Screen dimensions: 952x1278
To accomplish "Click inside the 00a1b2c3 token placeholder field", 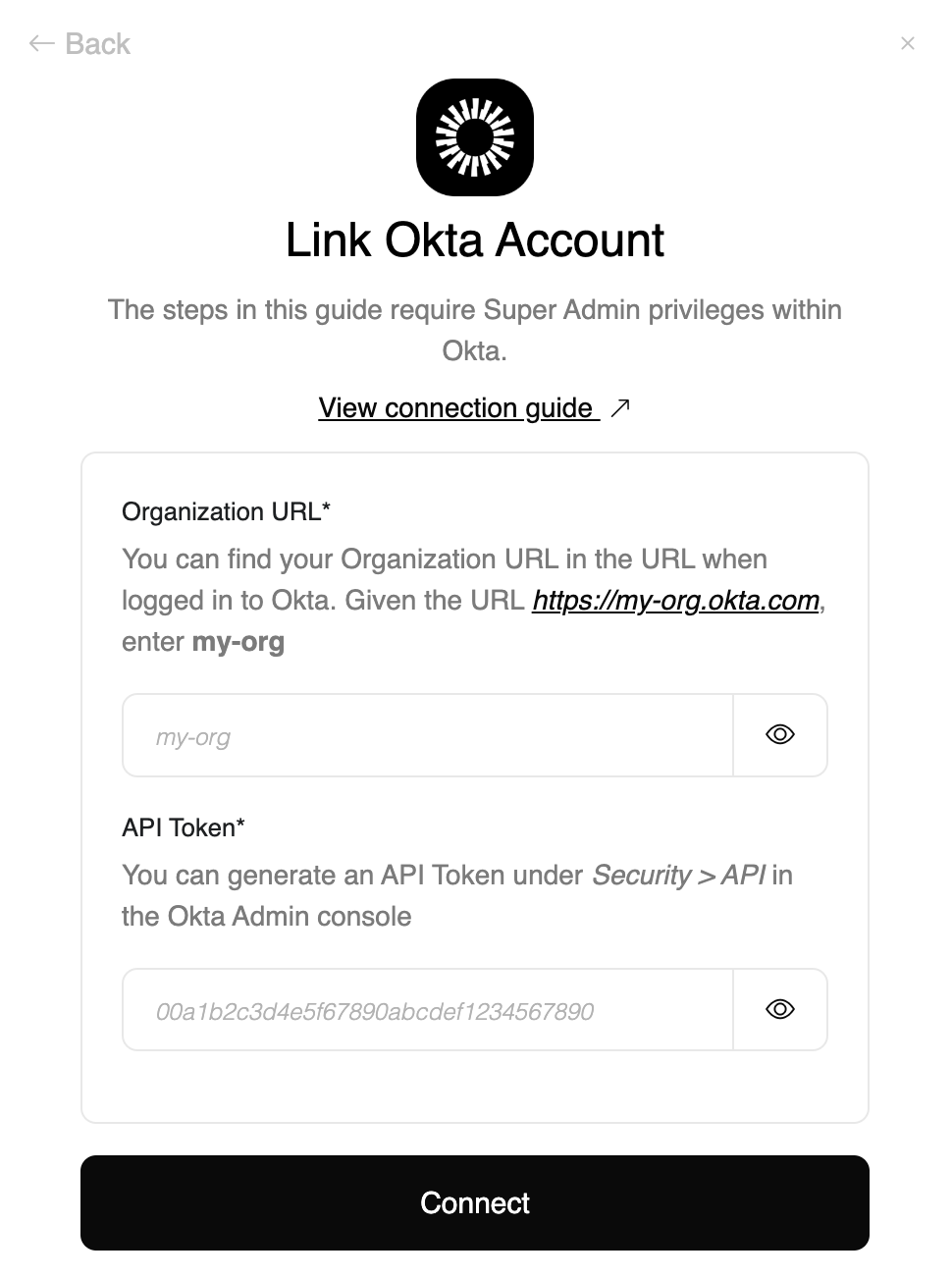I will pyautogui.click(x=427, y=1009).
